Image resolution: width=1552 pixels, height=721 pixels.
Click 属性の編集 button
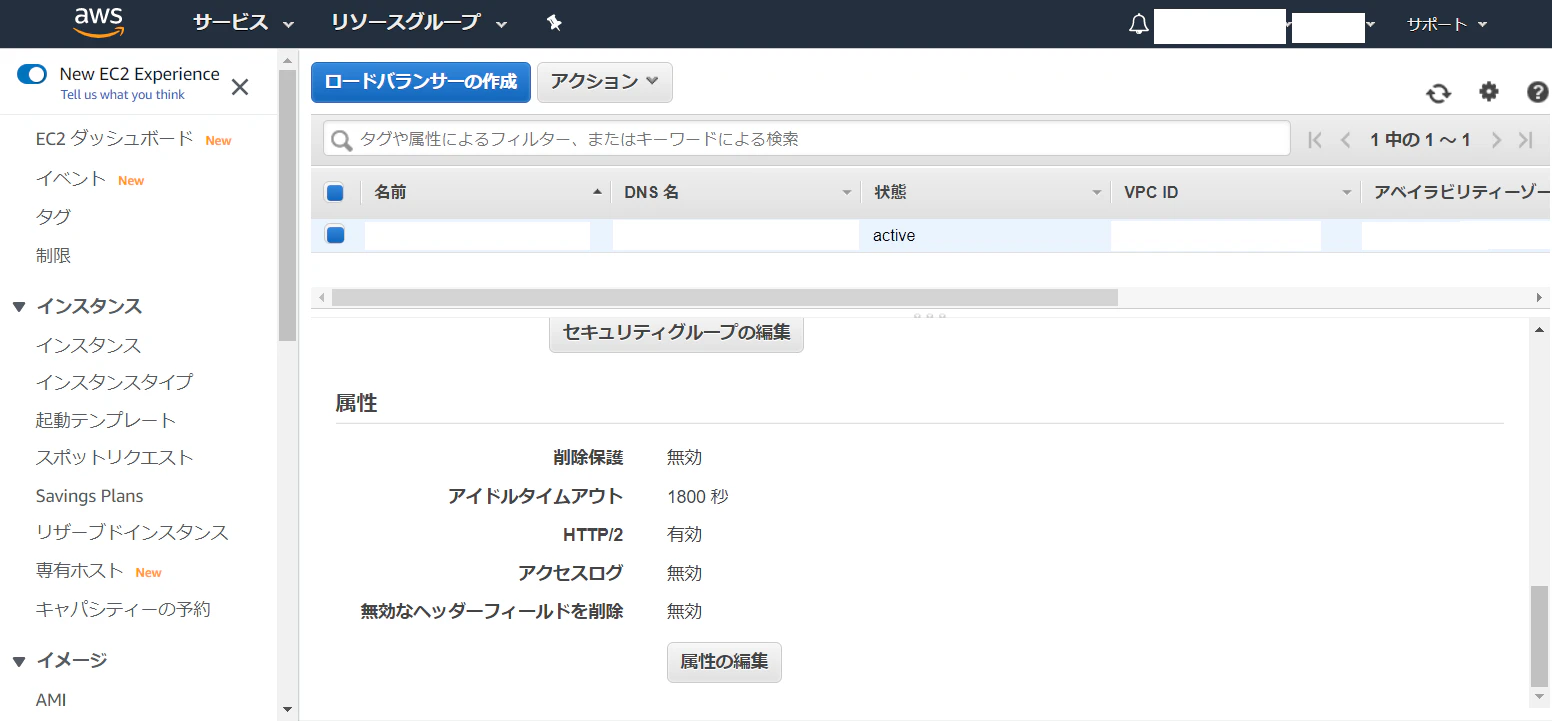[x=724, y=662]
